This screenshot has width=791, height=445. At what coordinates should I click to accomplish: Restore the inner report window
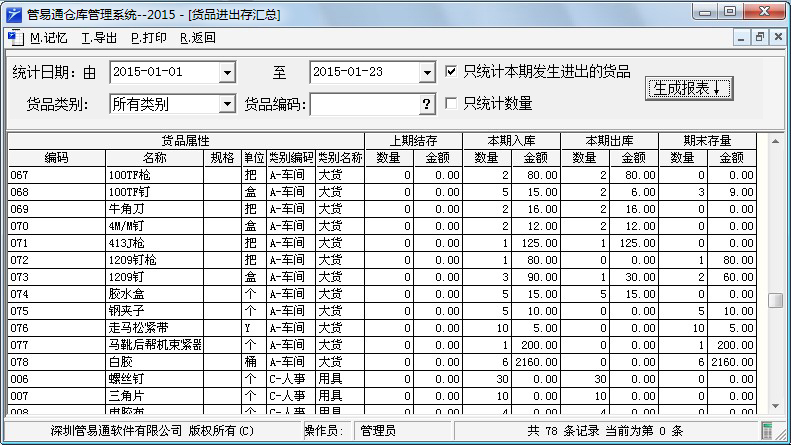(x=759, y=38)
